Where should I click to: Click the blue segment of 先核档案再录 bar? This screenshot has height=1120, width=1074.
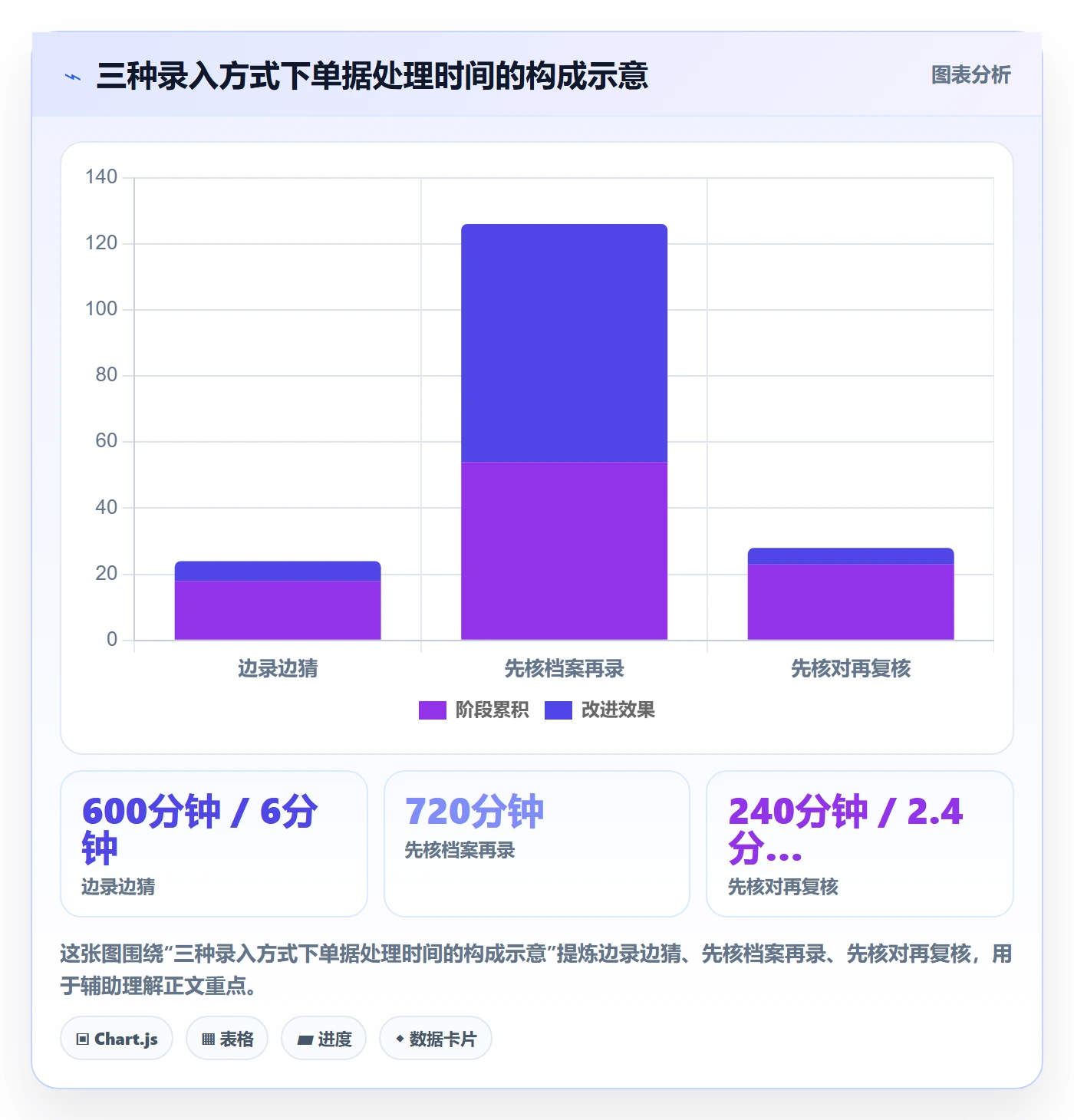coord(564,343)
